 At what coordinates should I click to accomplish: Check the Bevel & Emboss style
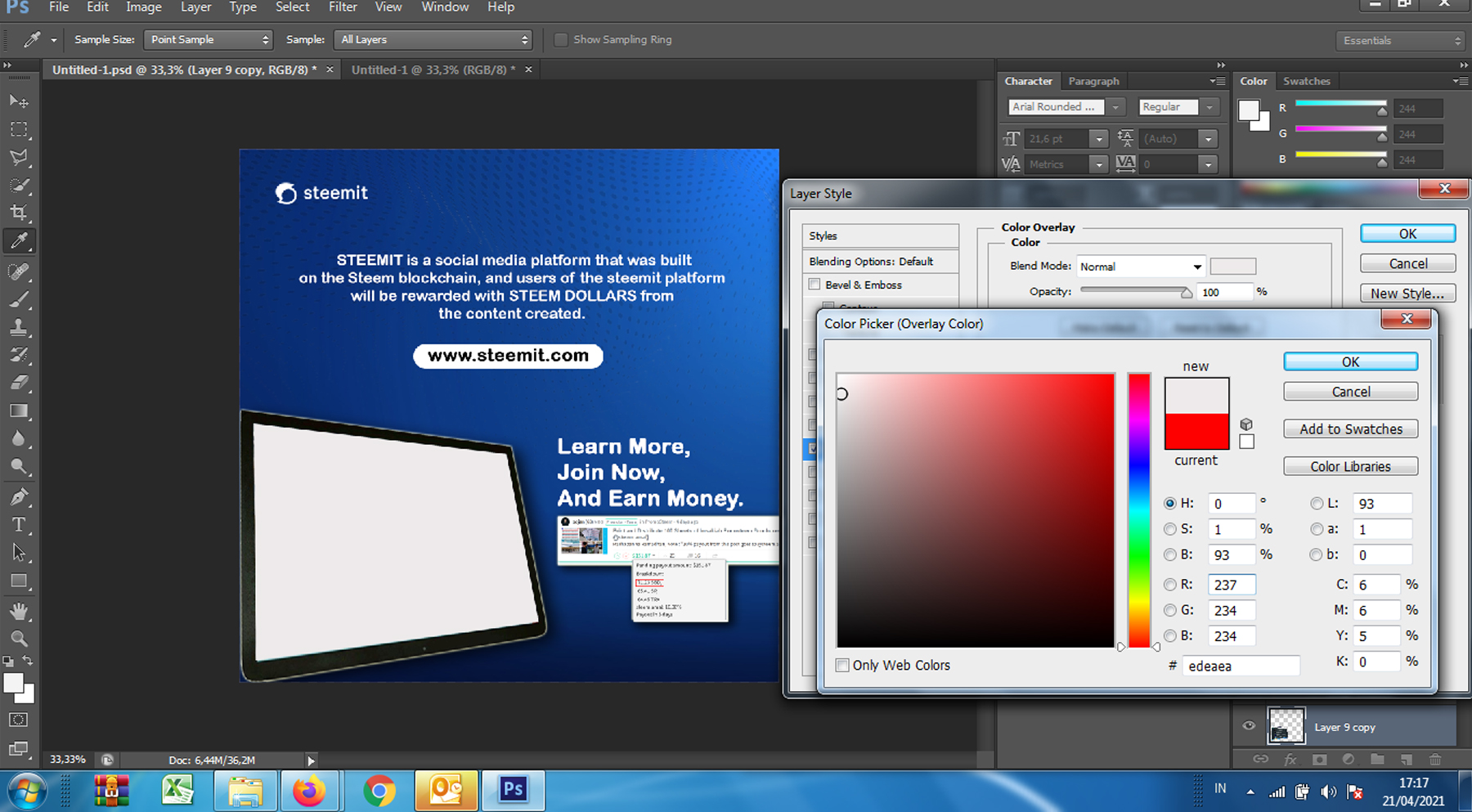pos(815,285)
